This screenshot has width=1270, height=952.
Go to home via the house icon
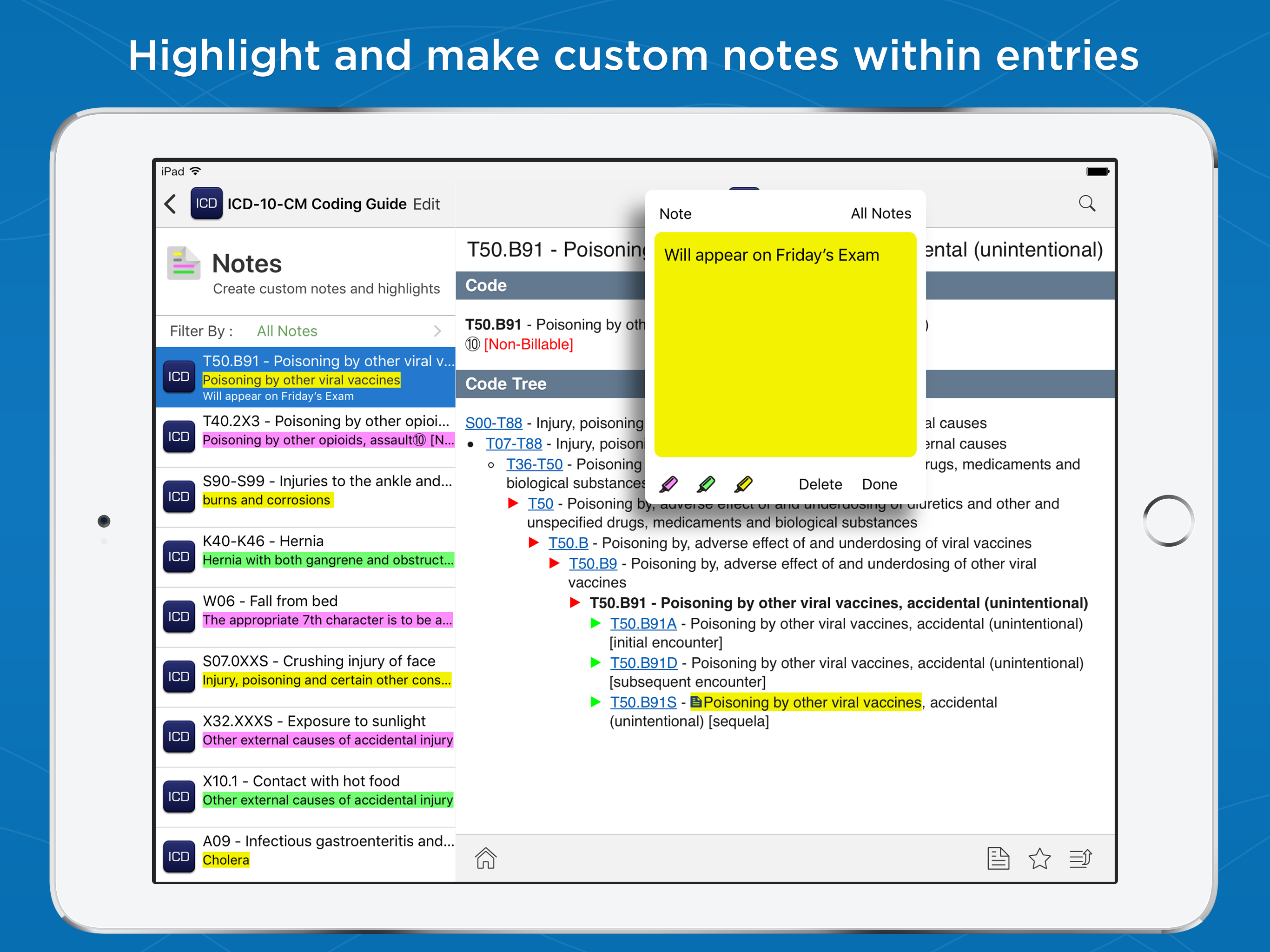pos(486,858)
